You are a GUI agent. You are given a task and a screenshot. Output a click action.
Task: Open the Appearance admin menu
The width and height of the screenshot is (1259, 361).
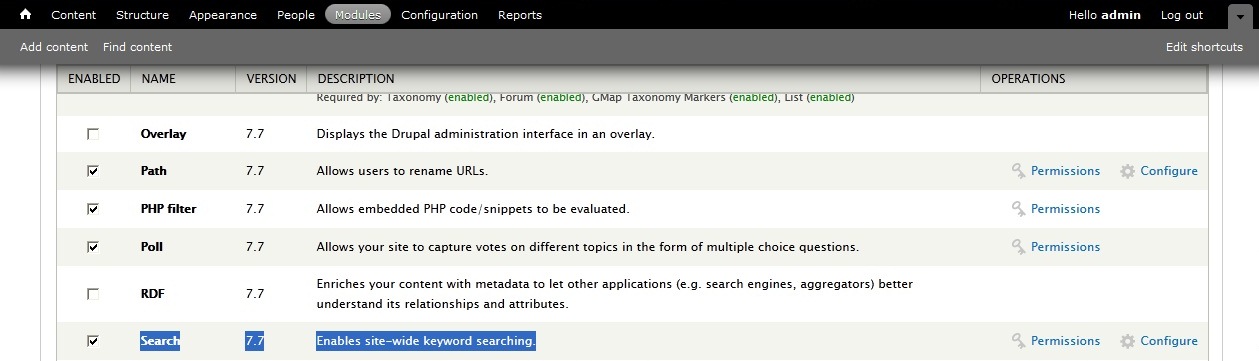point(222,15)
